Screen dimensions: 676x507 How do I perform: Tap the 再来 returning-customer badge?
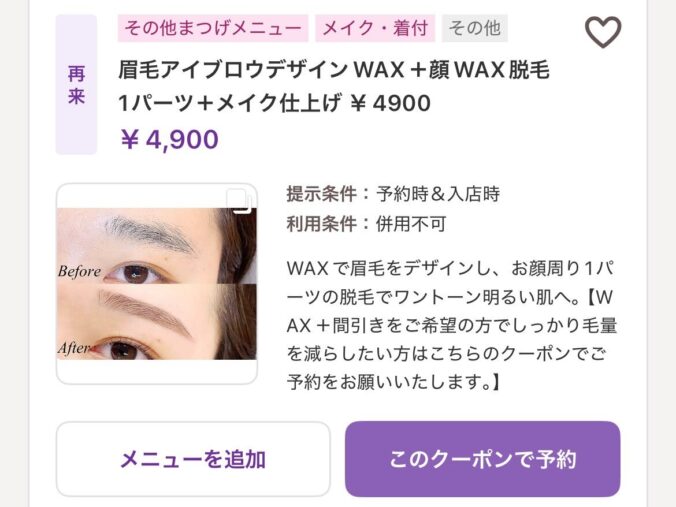tap(76, 84)
